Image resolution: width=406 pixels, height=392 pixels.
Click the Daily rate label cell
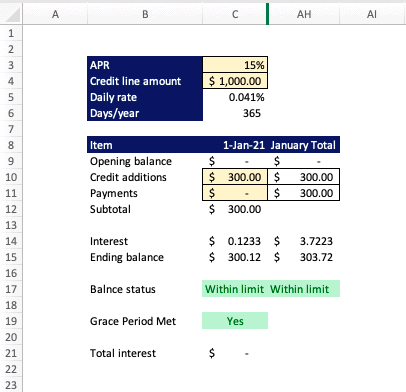[x=145, y=97]
